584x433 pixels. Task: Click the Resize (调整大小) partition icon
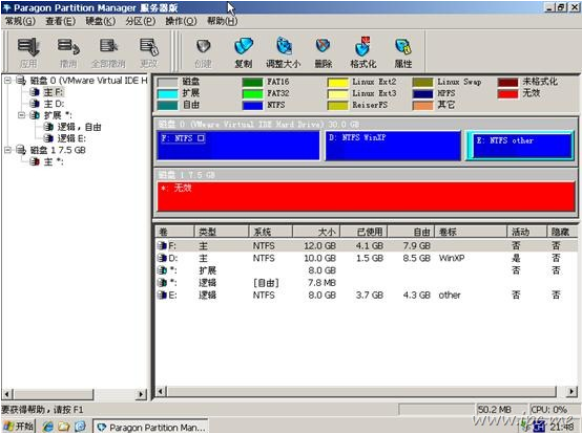284,47
